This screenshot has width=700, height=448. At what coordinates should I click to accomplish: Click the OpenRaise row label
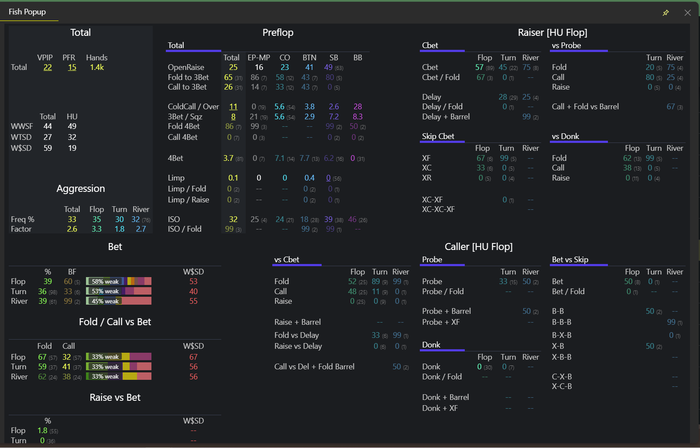click(186, 67)
